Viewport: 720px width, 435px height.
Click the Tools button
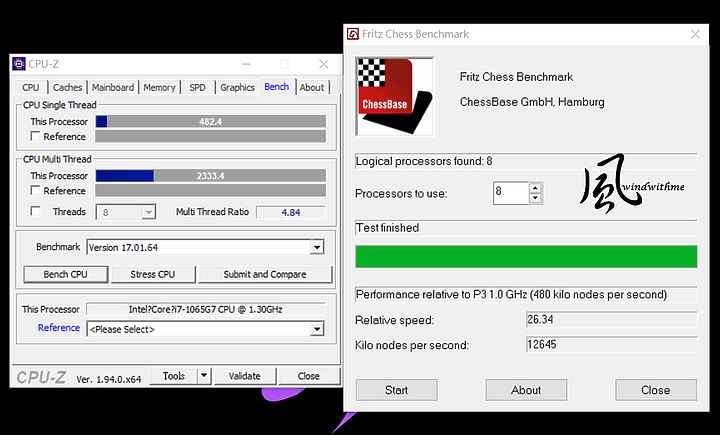(174, 376)
